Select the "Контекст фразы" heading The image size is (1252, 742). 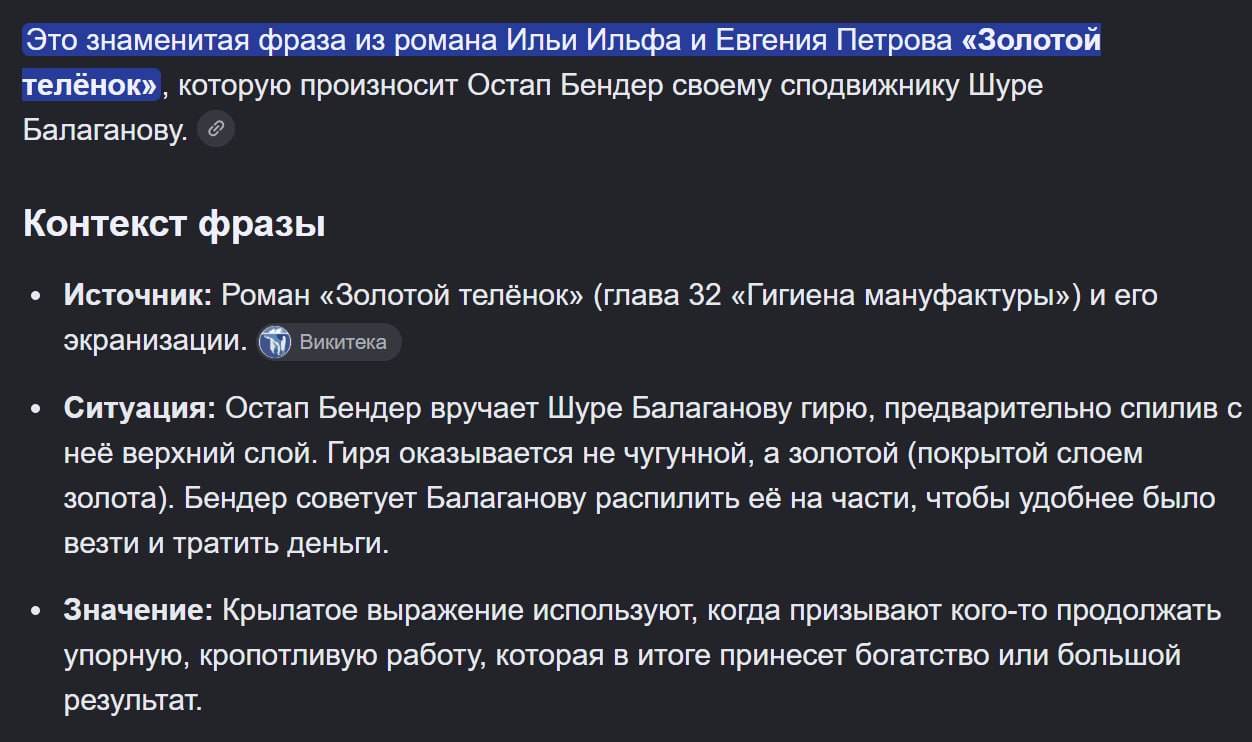(x=174, y=223)
